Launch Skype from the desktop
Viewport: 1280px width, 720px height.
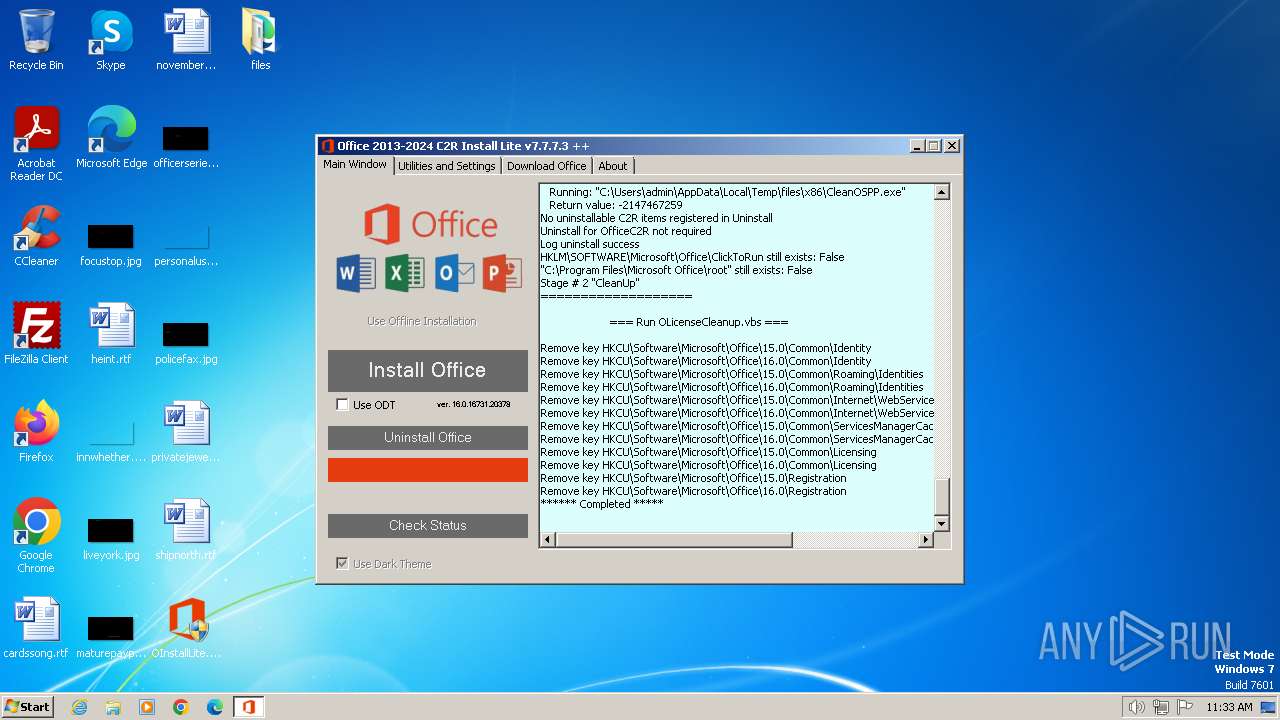(x=110, y=40)
